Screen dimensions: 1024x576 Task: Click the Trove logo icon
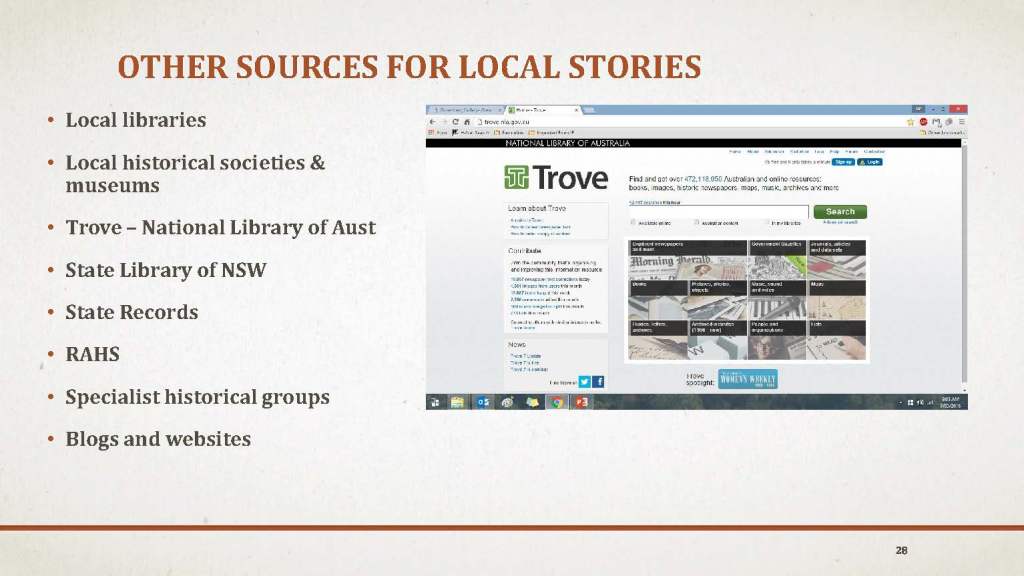pos(517,178)
